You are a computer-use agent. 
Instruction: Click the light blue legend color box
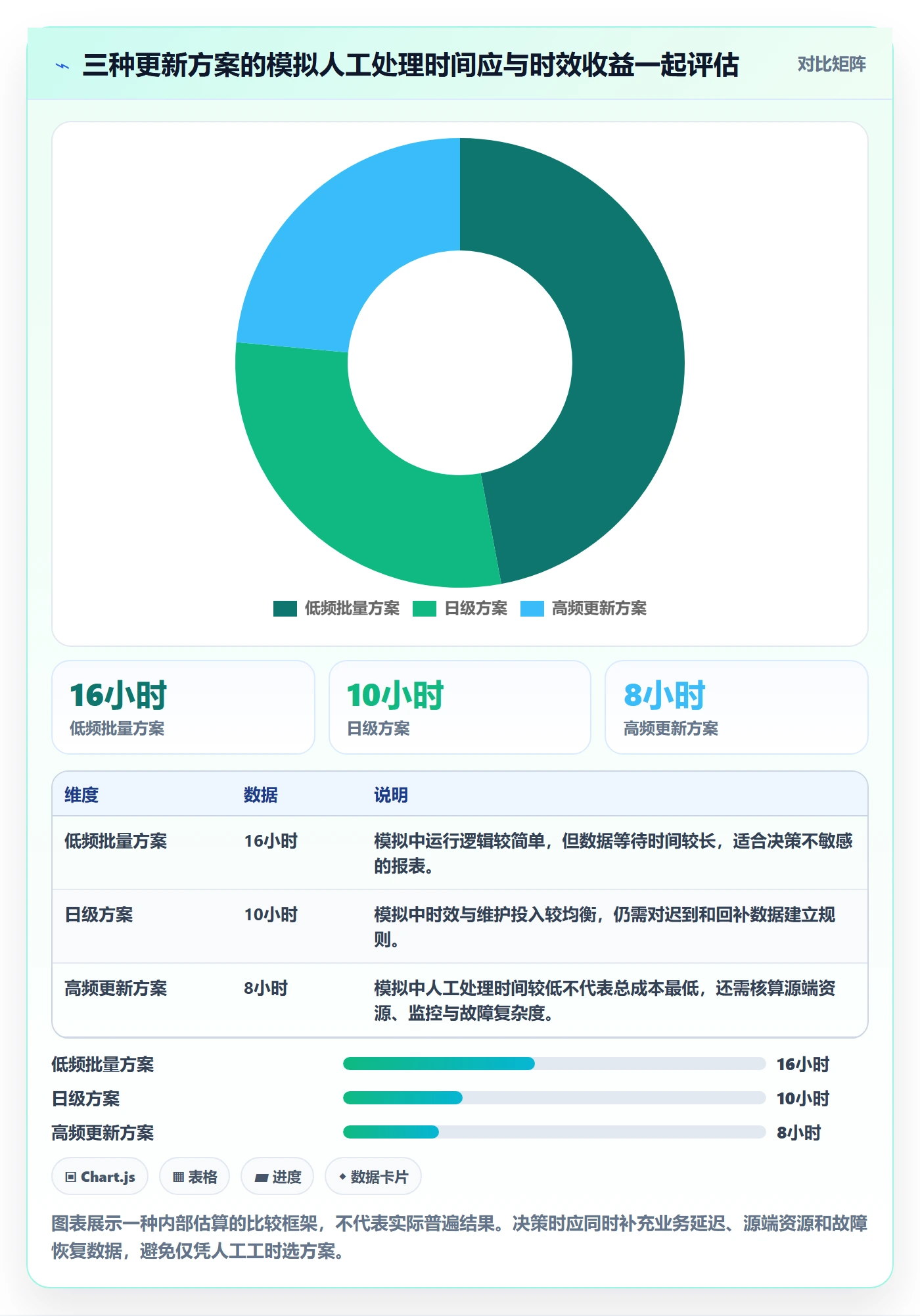[532, 609]
